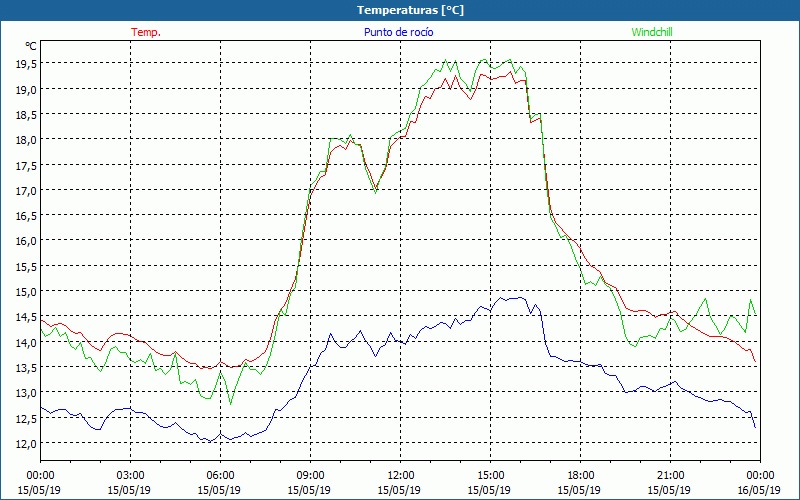This screenshot has height=500, width=800.
Task: Click the 06:00 time axis label
Action: (220, 476)
